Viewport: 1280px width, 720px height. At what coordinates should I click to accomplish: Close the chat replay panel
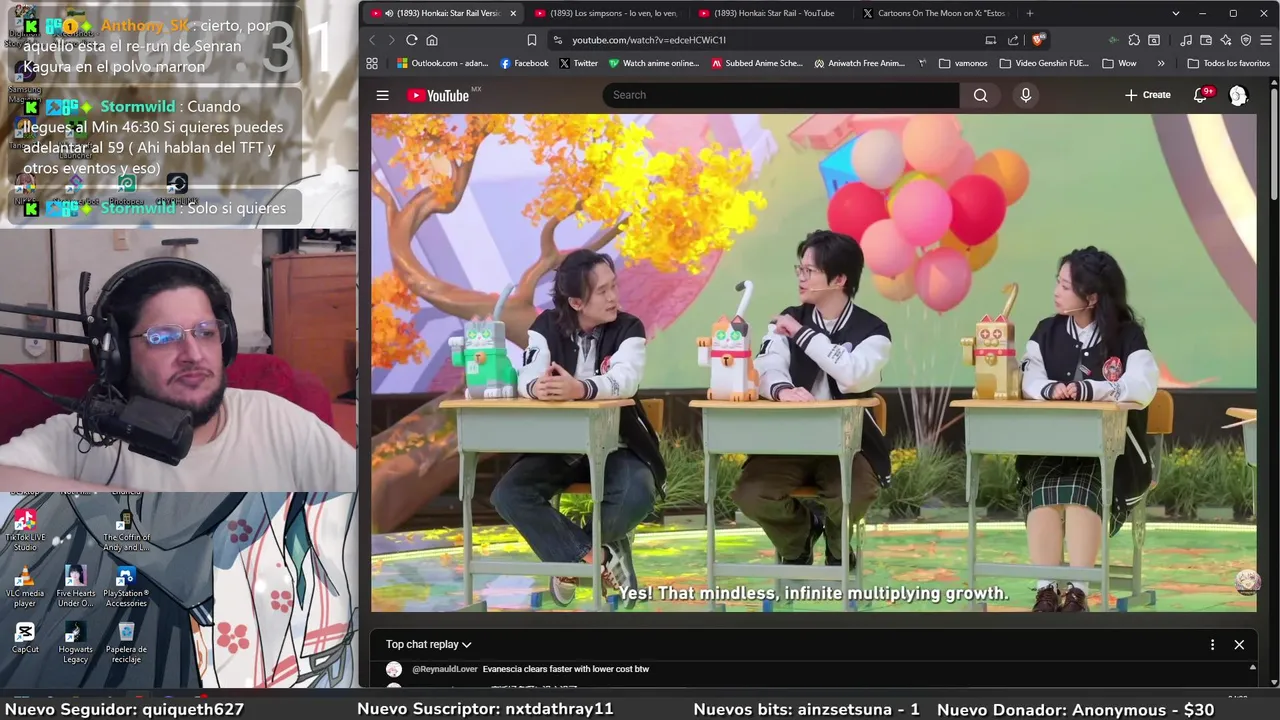1239,645
